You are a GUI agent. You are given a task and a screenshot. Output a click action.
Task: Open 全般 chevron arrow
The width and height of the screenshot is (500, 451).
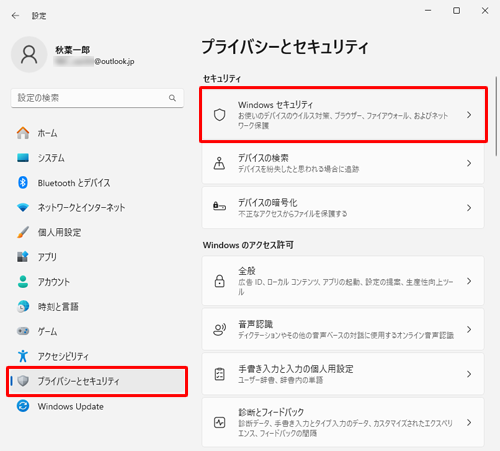[469, 281]
